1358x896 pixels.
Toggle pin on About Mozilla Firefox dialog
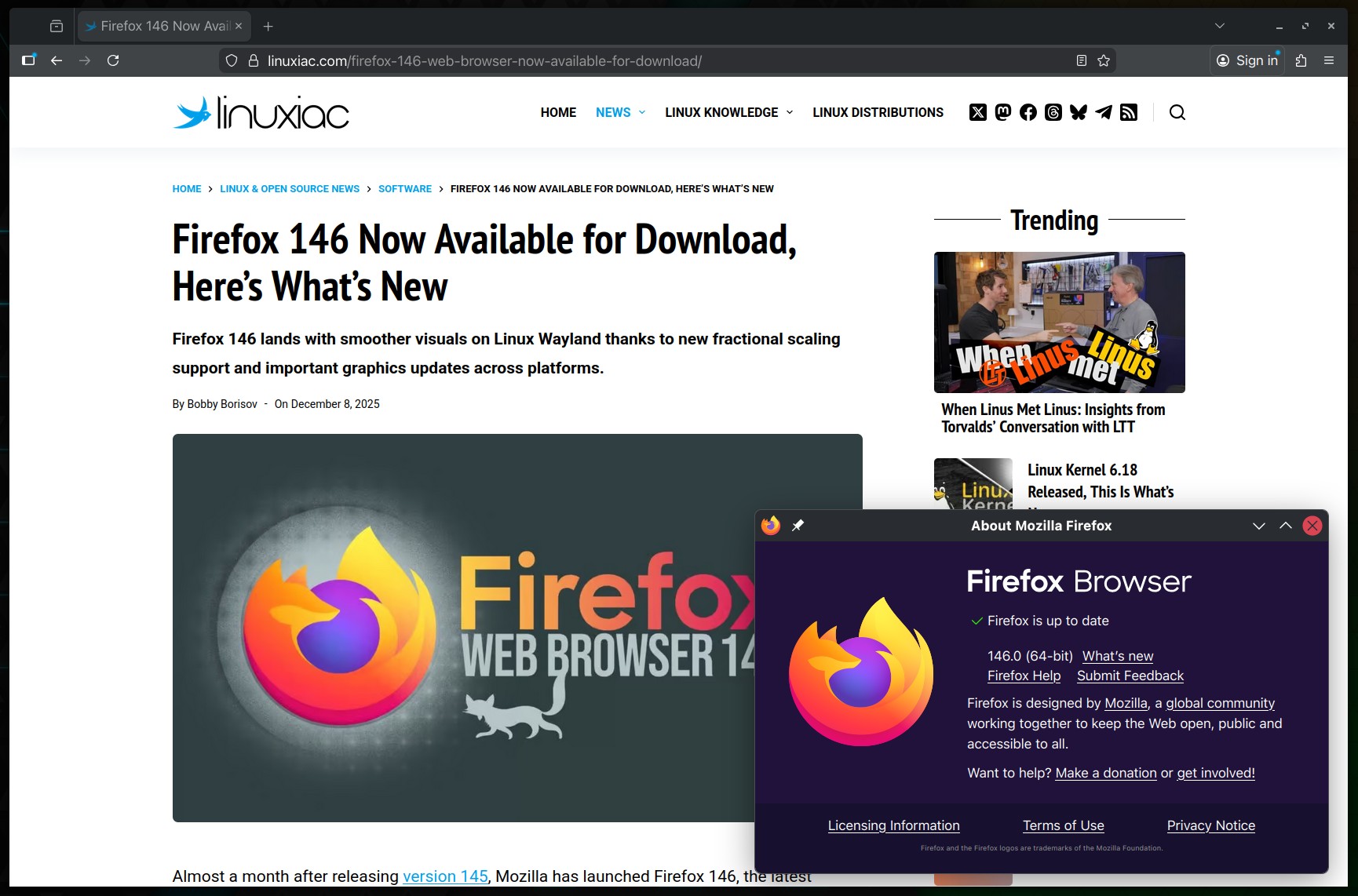coord(798,526)
